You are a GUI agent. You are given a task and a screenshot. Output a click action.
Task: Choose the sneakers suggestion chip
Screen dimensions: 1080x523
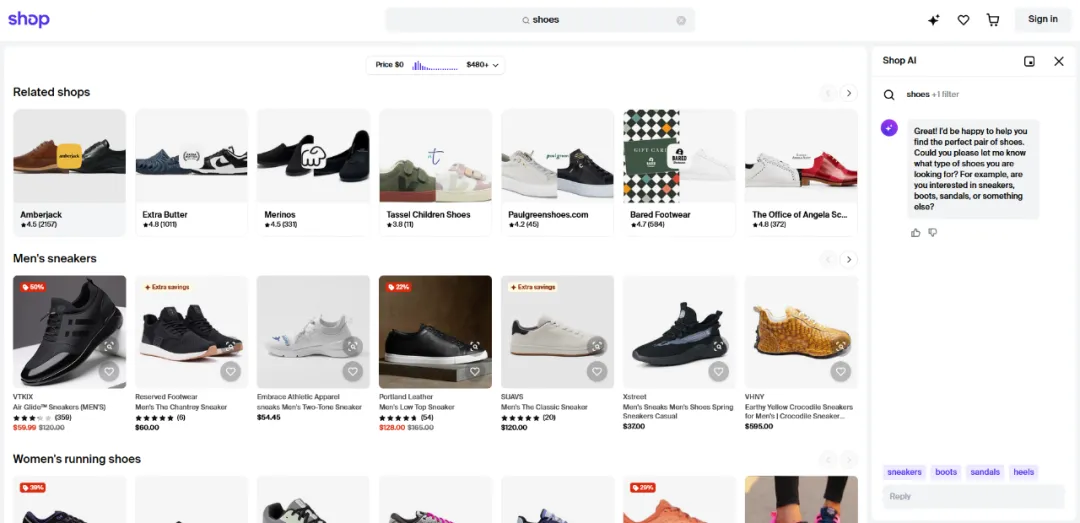904,472
